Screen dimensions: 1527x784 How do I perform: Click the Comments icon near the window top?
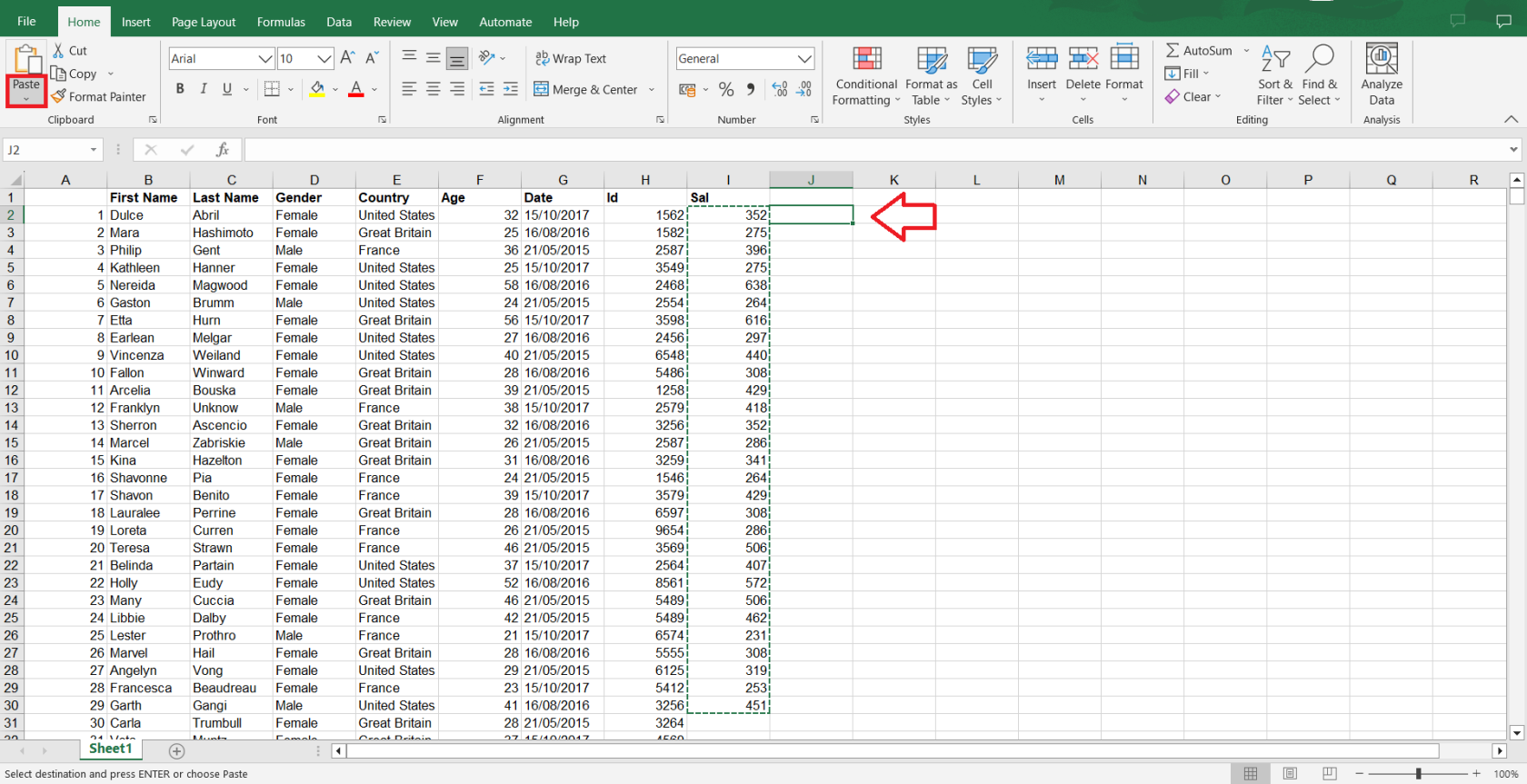click(1503, 21)
